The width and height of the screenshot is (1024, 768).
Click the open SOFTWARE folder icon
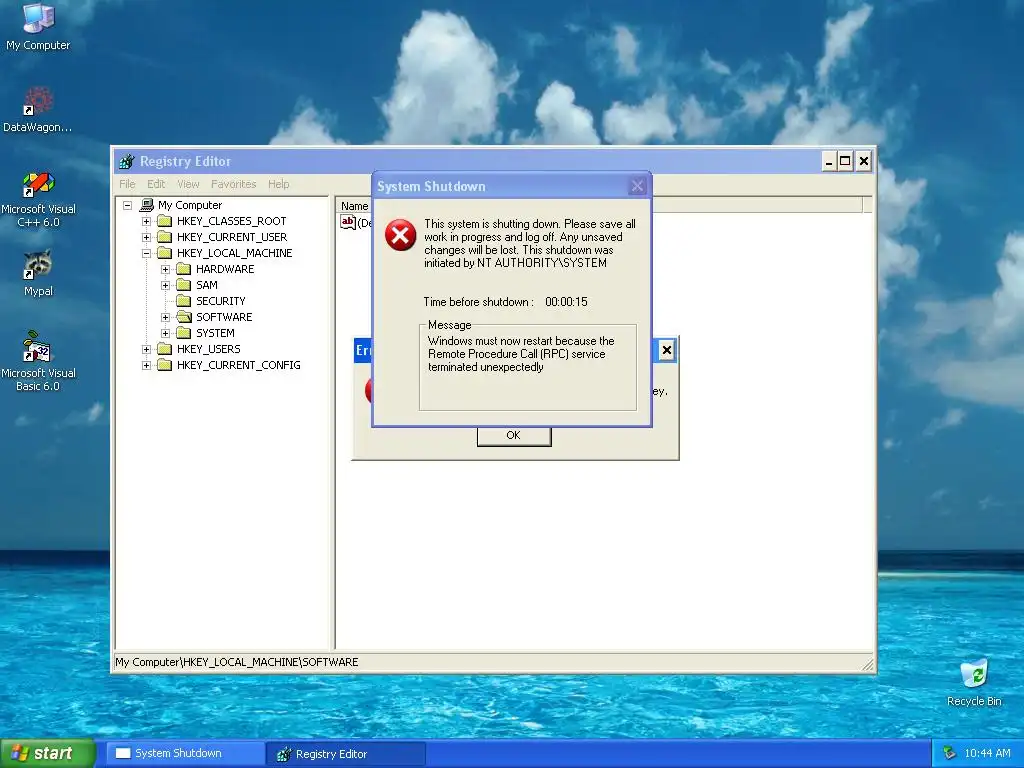[x=184, y=317]
